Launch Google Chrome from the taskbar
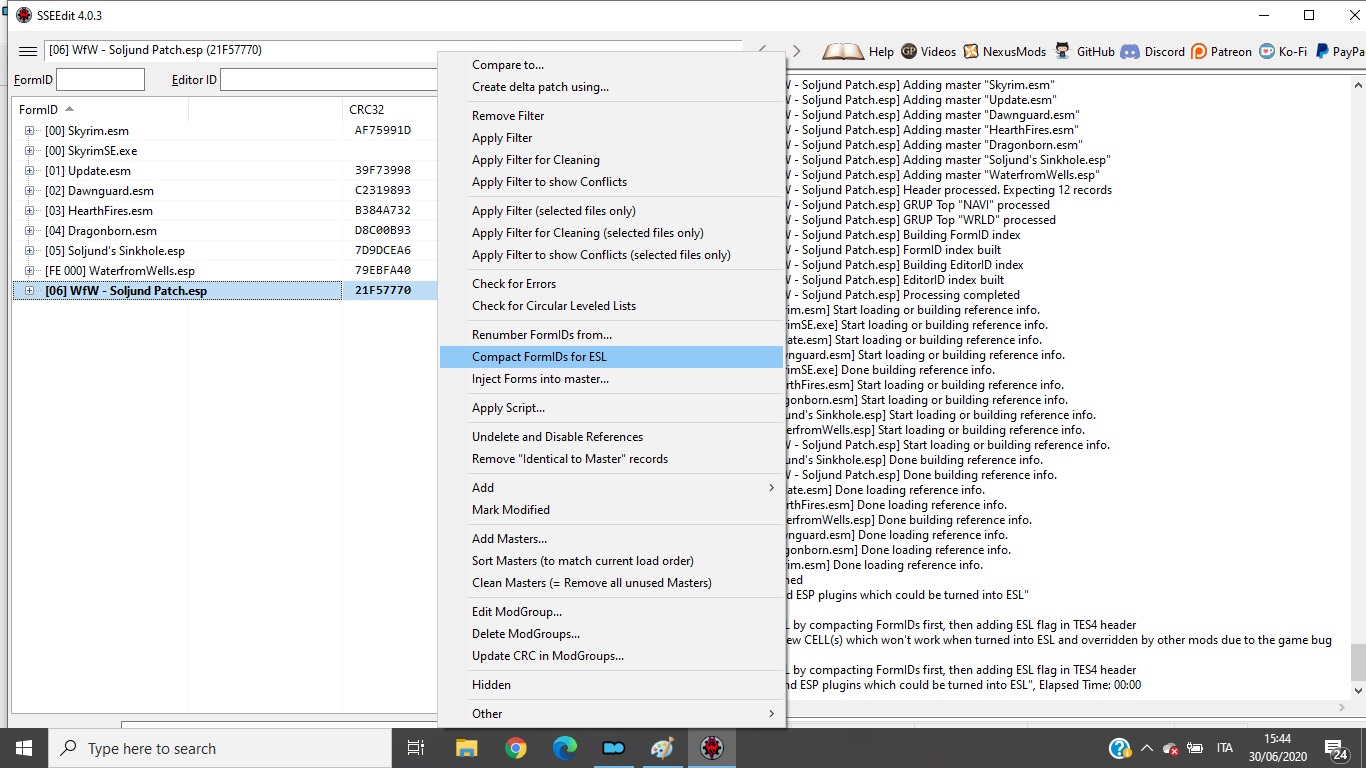Image resolution: width=1366 pixels, height=768 pixels. click(515, 748)
